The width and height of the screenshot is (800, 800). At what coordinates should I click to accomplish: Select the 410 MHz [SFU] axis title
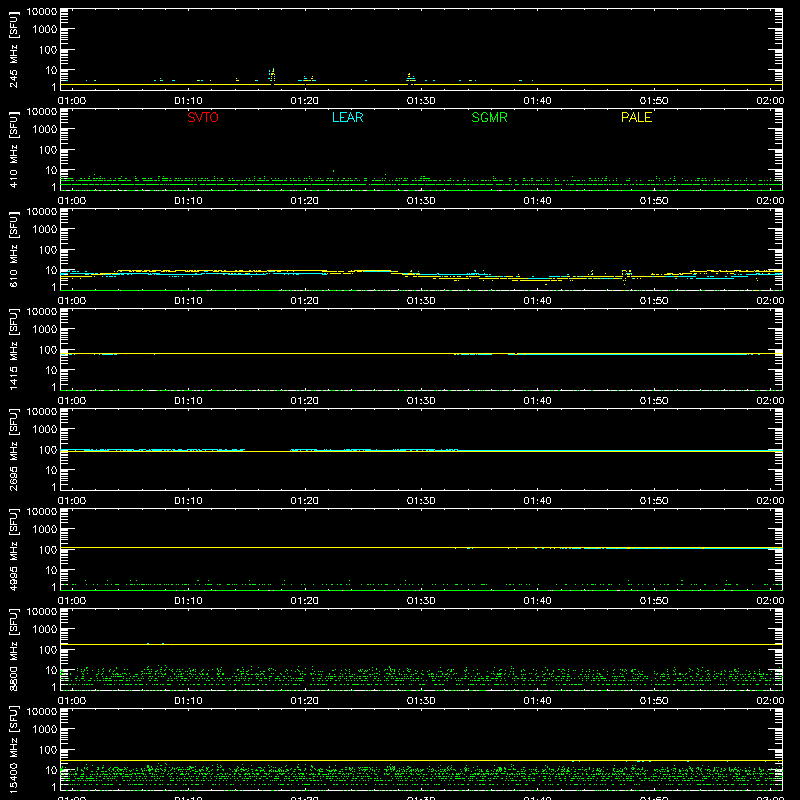pos(14,149)
